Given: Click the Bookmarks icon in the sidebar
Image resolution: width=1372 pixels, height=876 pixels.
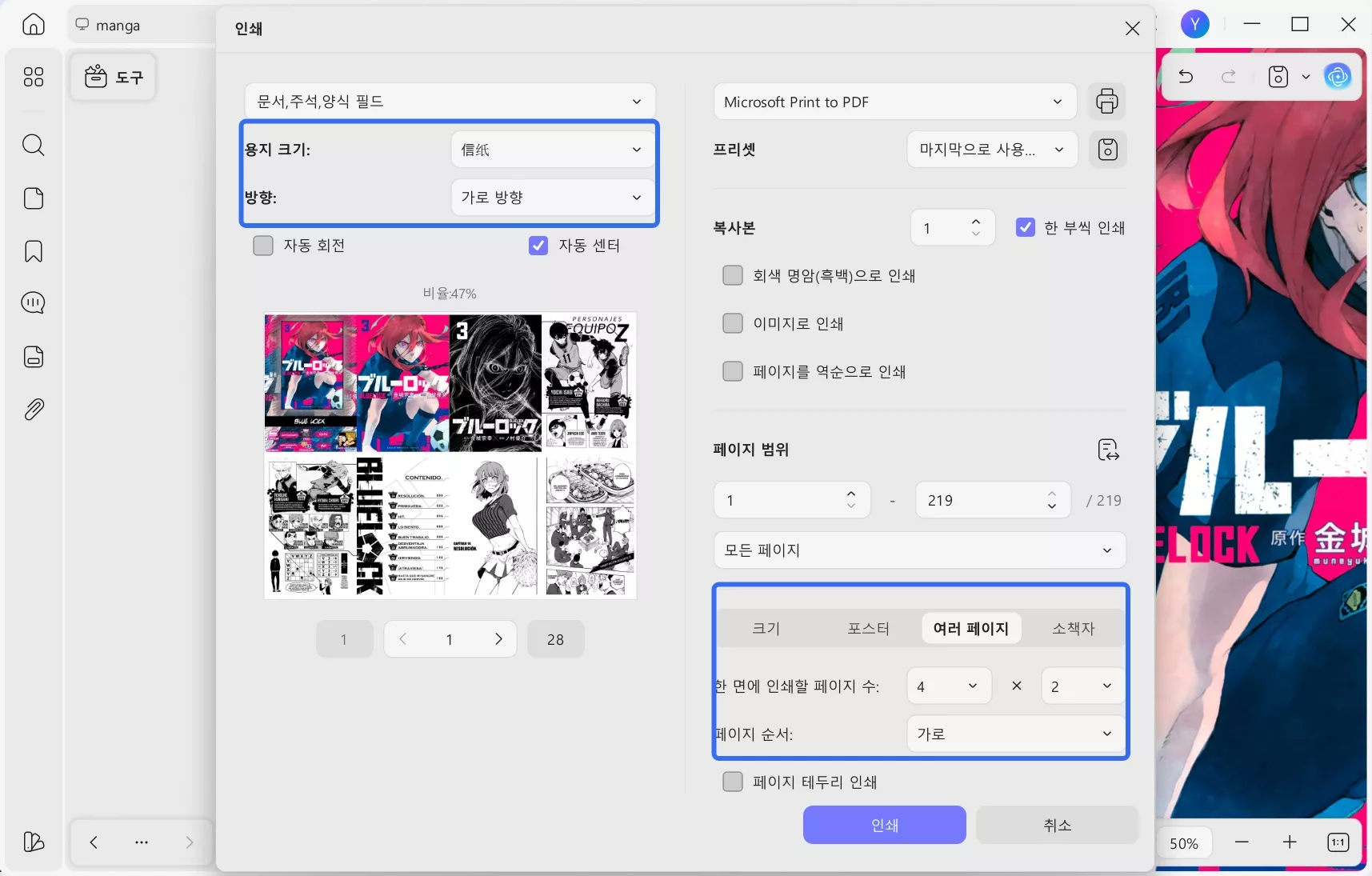Looking at the screenshot, I should [33, 251].
